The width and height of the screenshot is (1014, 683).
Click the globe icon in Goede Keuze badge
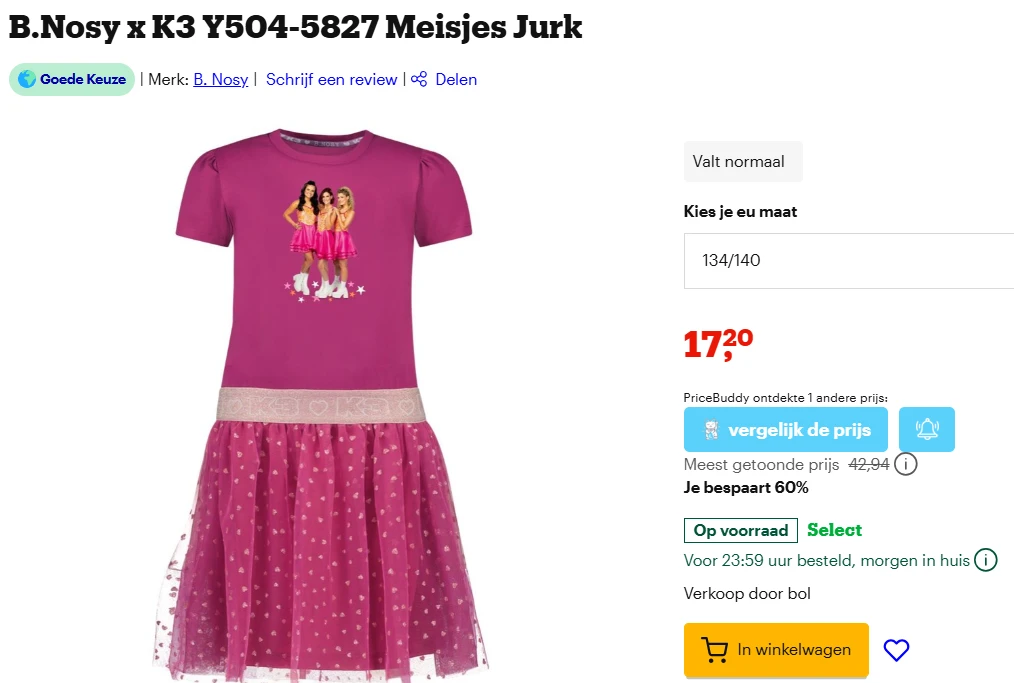[x=27, y=80]
